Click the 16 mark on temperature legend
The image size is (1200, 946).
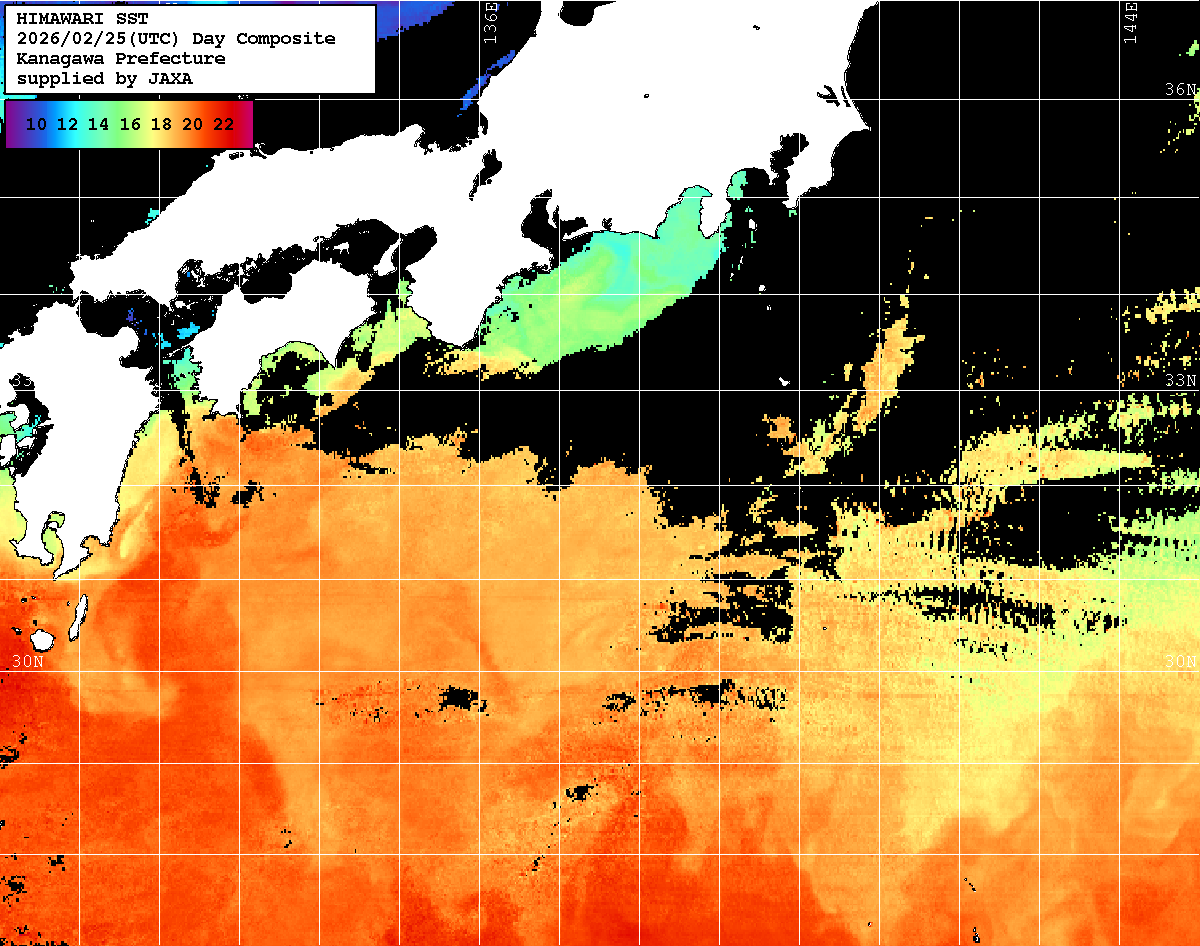[130, 124]
